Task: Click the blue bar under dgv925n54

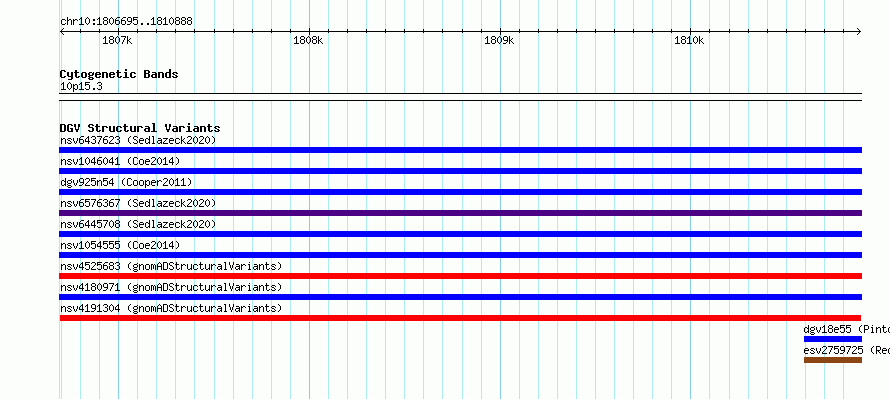Action: [x=460, y=192]
